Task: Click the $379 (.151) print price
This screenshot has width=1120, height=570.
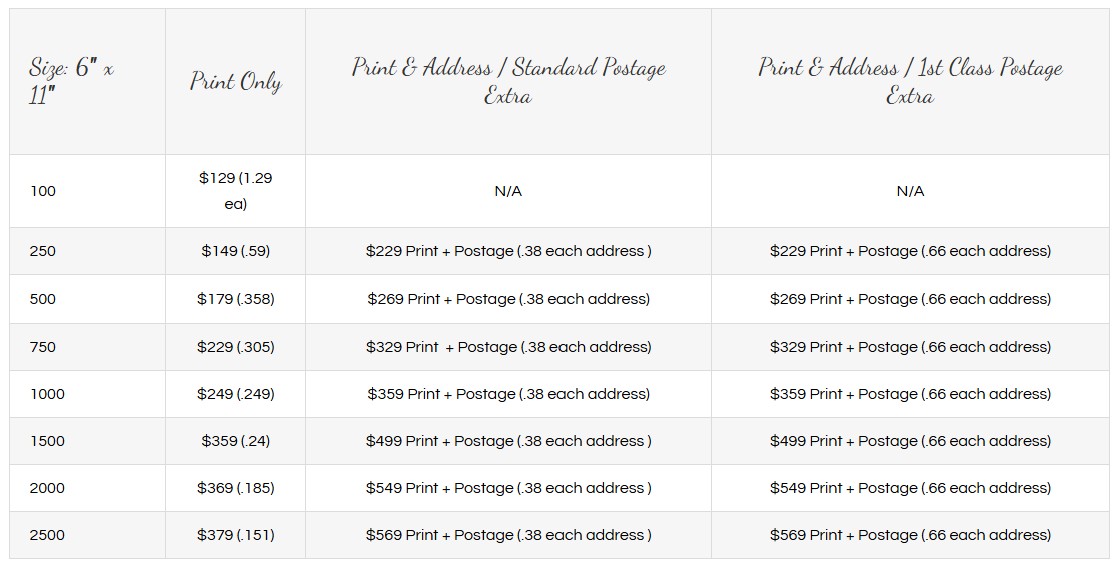Action: point(235,535)
